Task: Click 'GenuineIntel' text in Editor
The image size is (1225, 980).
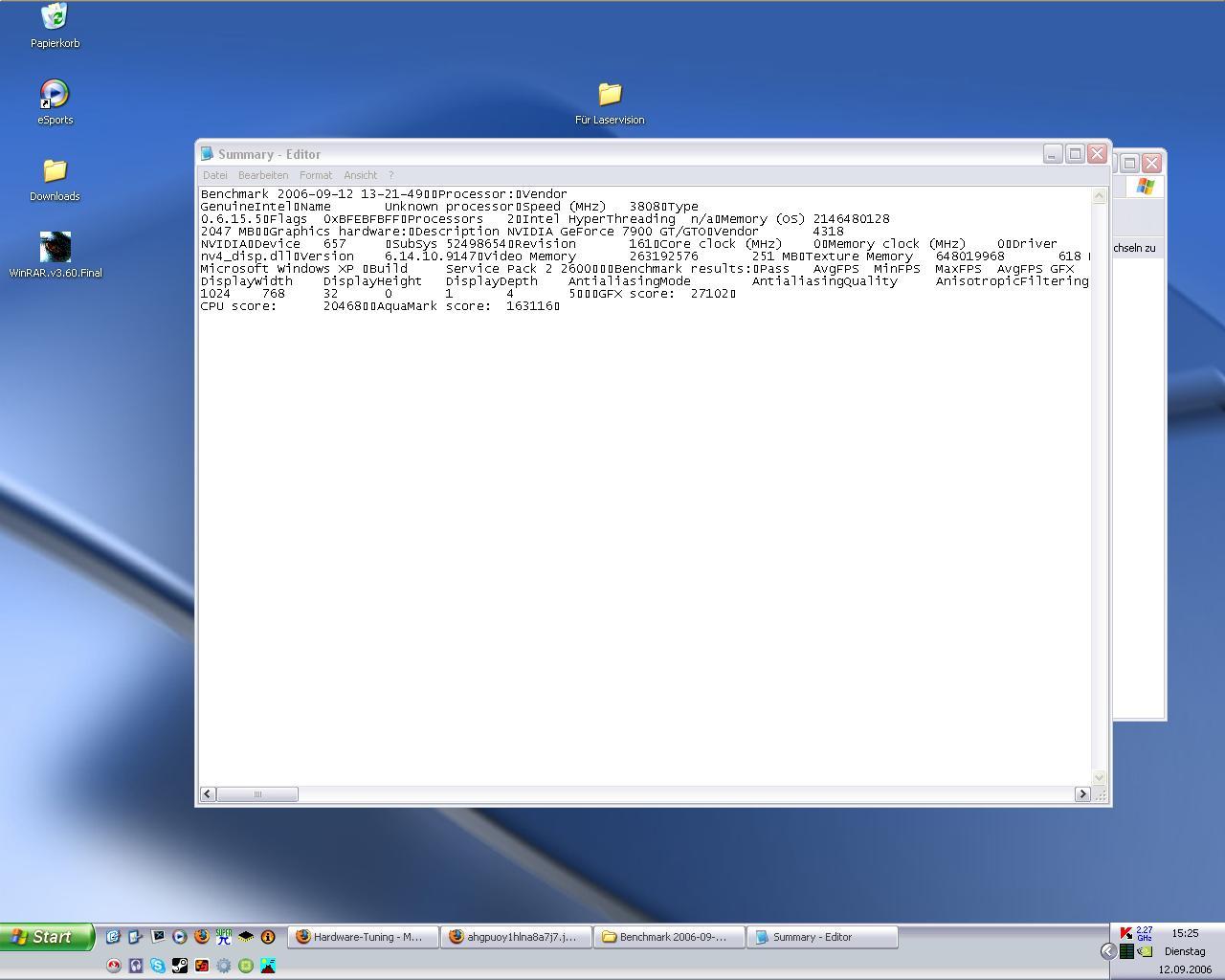Action: (246, 207)
